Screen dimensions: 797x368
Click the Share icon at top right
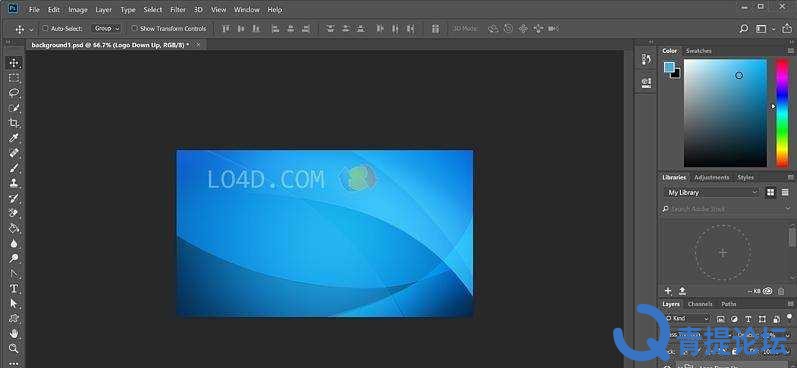click(787, 29)
